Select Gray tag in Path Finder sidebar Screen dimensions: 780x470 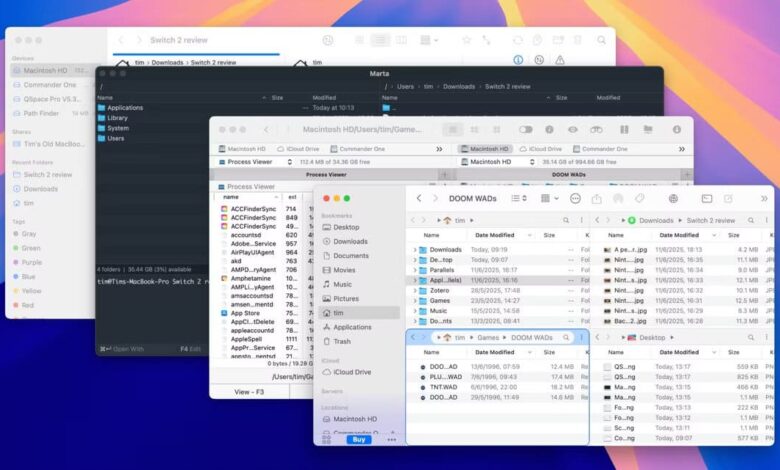click(x=29, y=234)
